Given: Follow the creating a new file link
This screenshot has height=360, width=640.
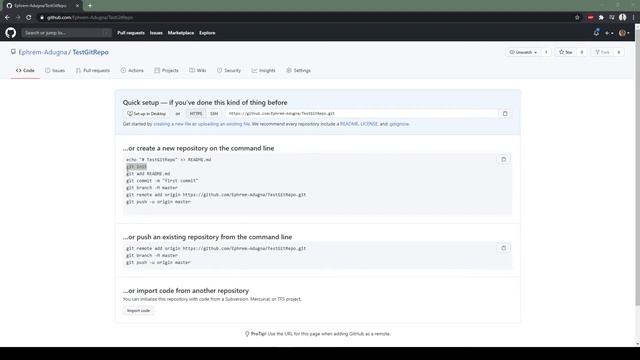Looking at the screenshot, I should click(172, 124).
